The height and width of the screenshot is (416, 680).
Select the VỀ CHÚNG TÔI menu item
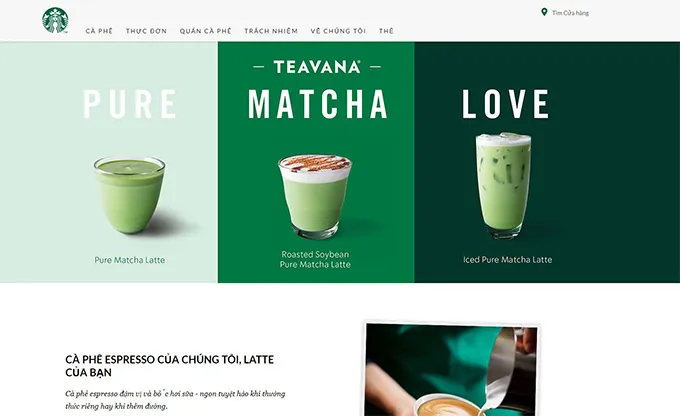(338, 31)
